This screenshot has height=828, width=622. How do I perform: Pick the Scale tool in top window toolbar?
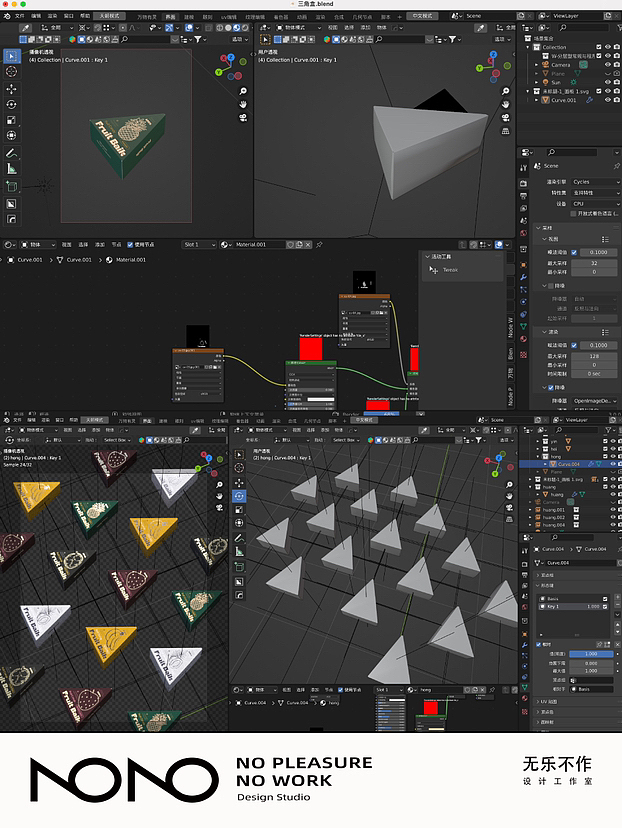click(12, 120)
